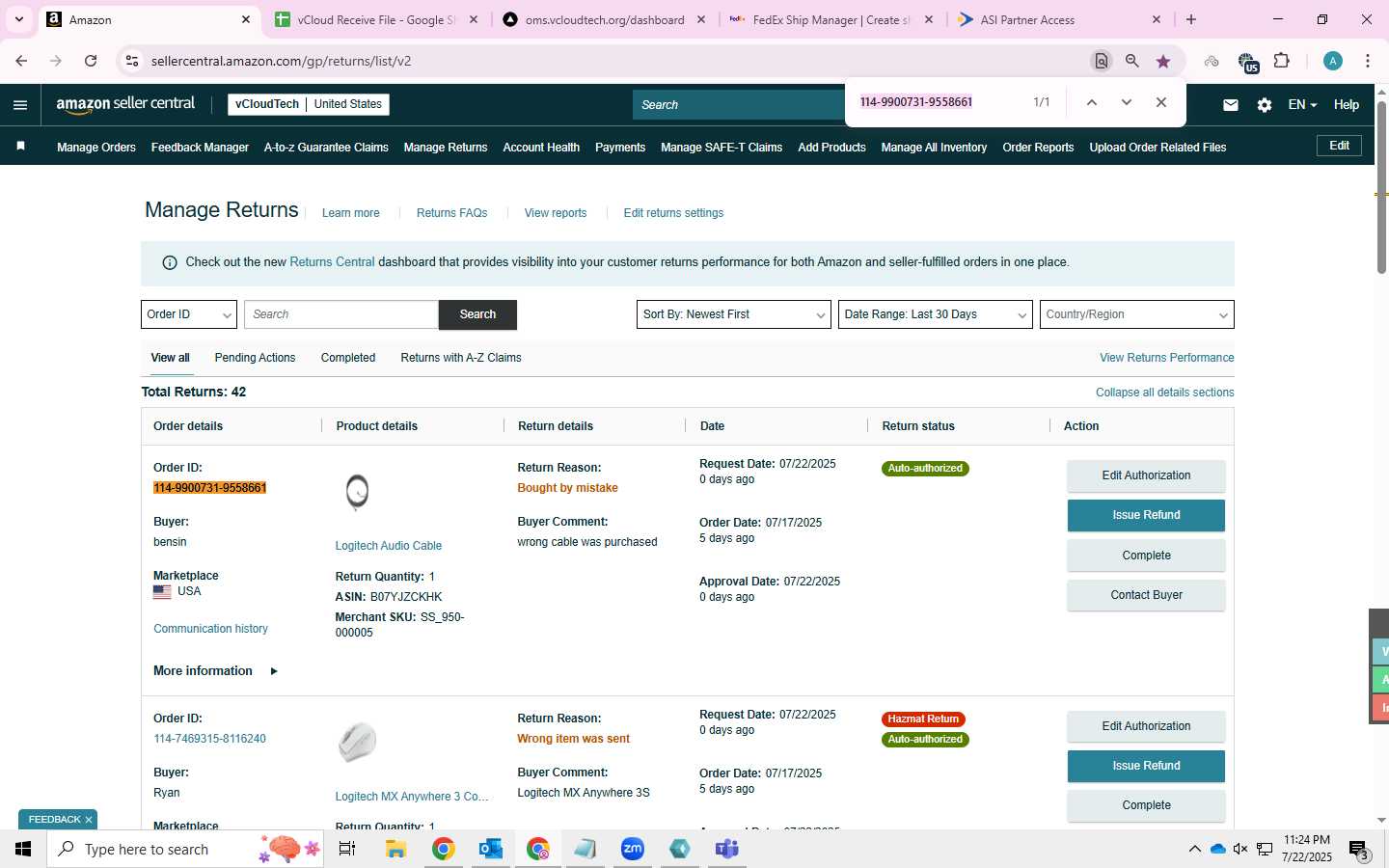The width and height of the screenshot is (1389, 868).
Task: Click Collapse all details sections link
Action: [x=1164, y=393]
